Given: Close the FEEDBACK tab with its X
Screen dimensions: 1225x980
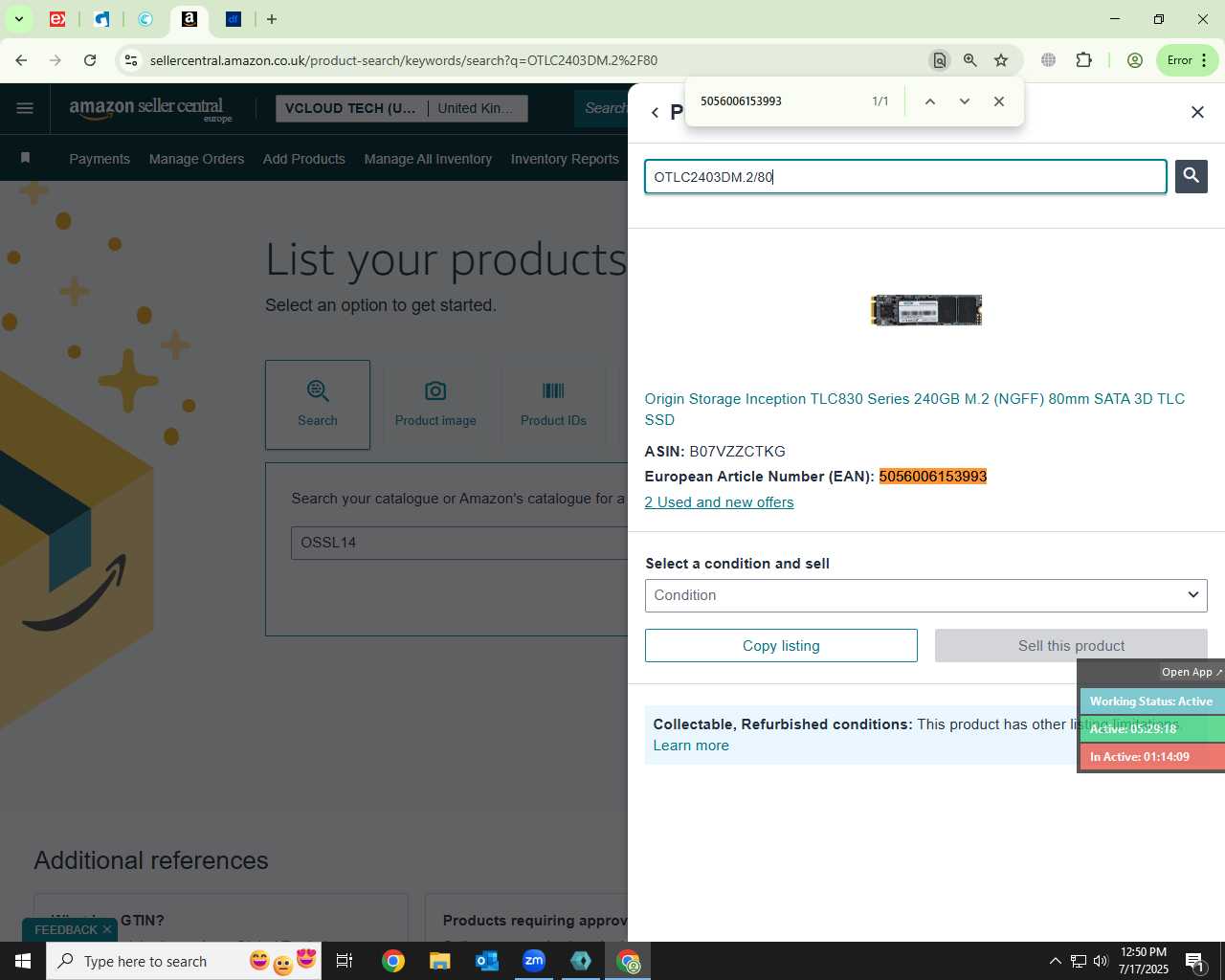Looking at the screenshot, I should pyautogui.click(x=107, y=929).
